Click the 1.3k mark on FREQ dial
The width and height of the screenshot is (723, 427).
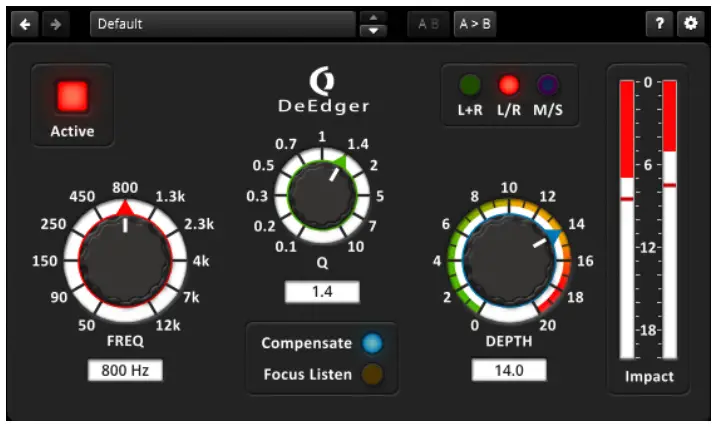(x=170, y=197)
